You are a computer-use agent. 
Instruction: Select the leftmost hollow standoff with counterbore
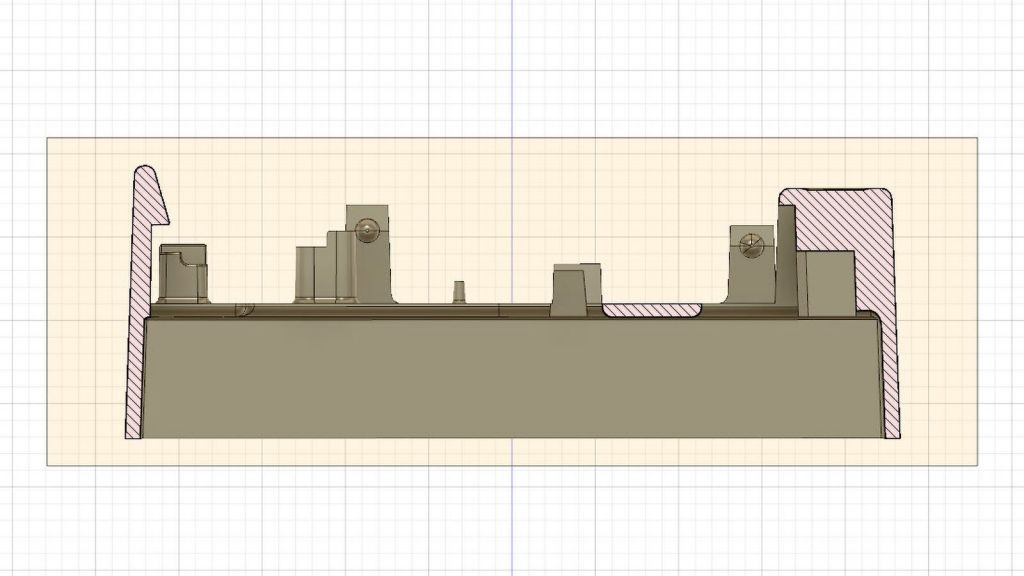pyautogui.click(x=182, y=270)
